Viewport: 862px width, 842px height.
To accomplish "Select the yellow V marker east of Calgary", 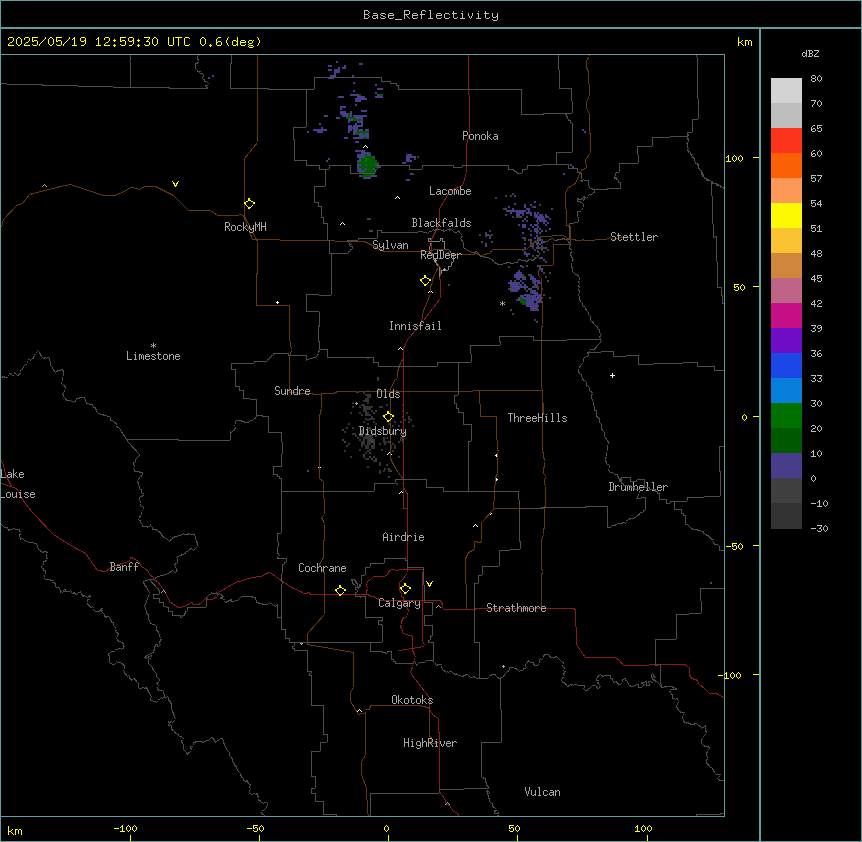I will point(429,584).
